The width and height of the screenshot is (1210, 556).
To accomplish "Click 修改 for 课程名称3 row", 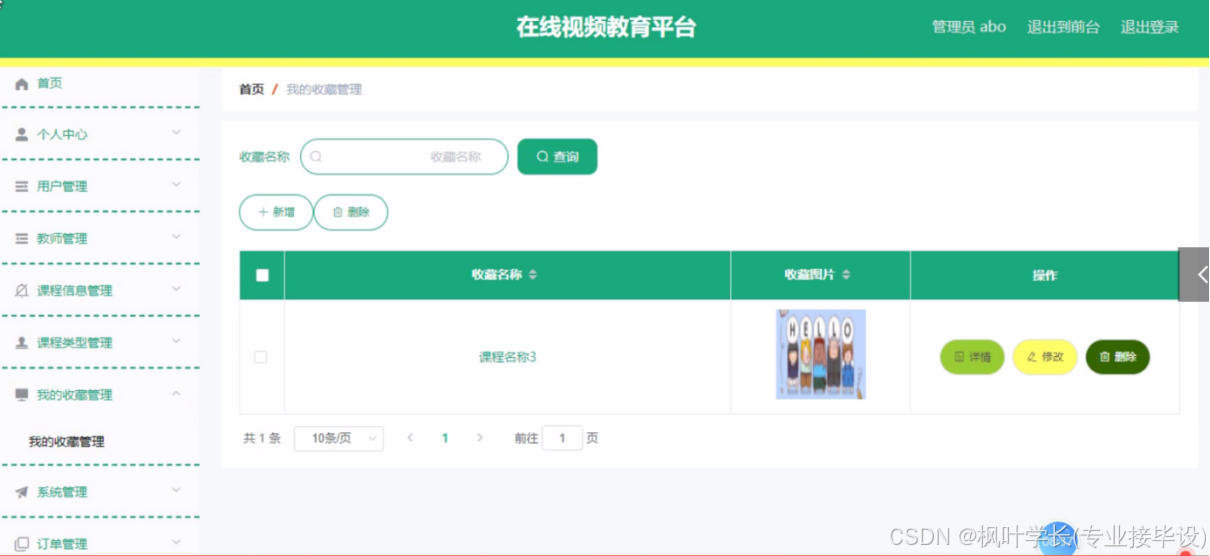I will (x=1045, y=357).
